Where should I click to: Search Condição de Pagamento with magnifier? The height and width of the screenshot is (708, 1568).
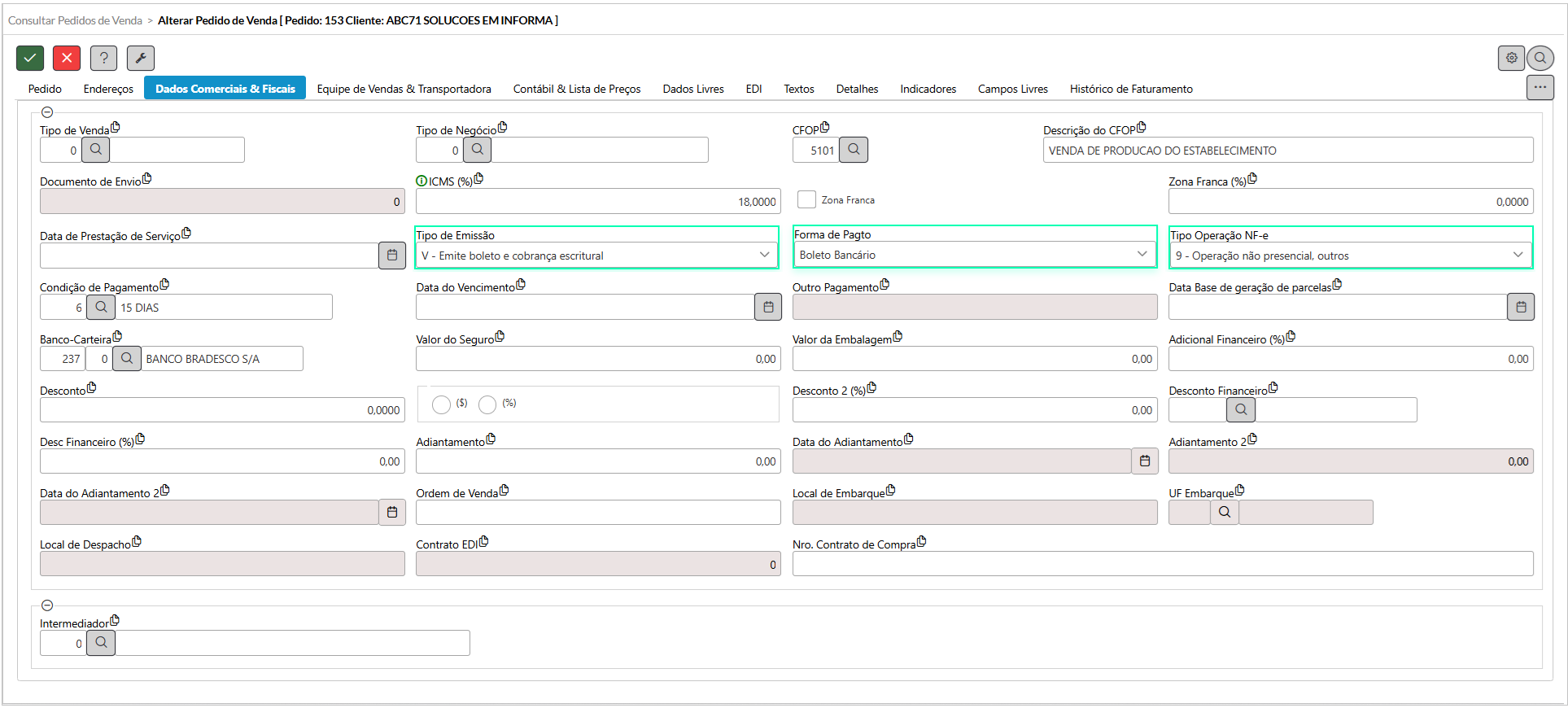pyautogui.click(x=101, y=307)
